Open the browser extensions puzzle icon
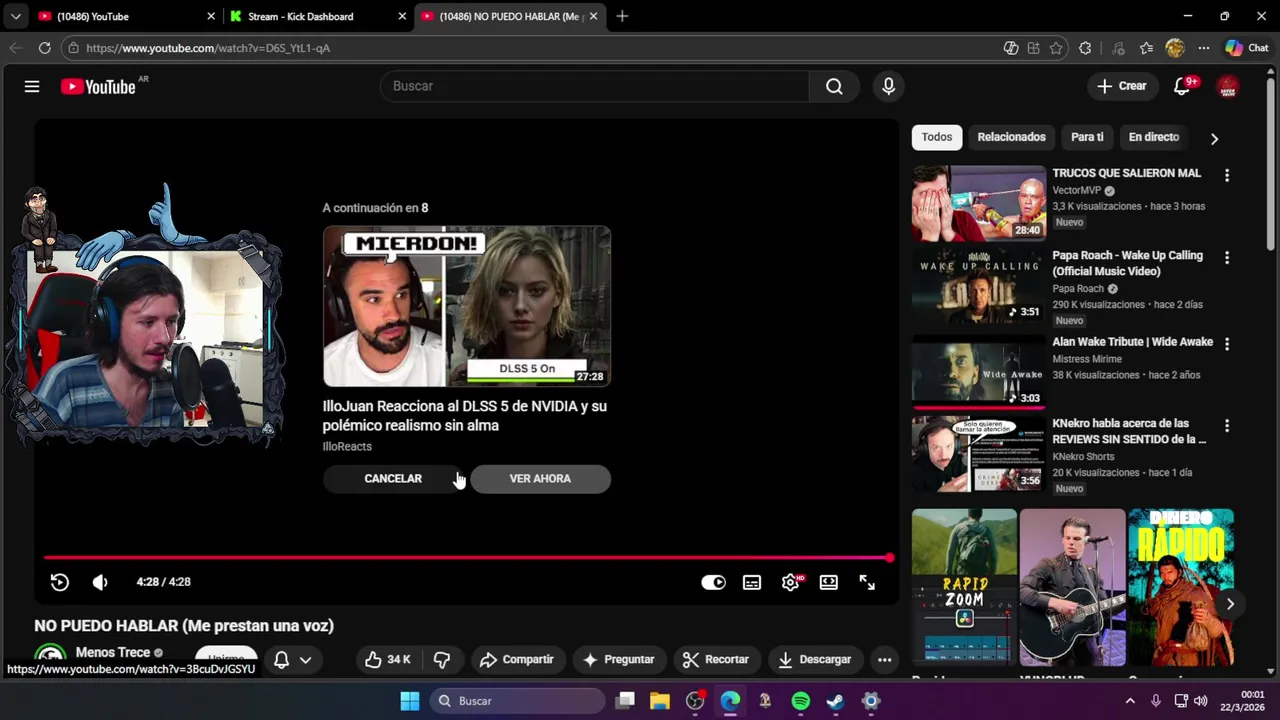 tap(1085, 48)
